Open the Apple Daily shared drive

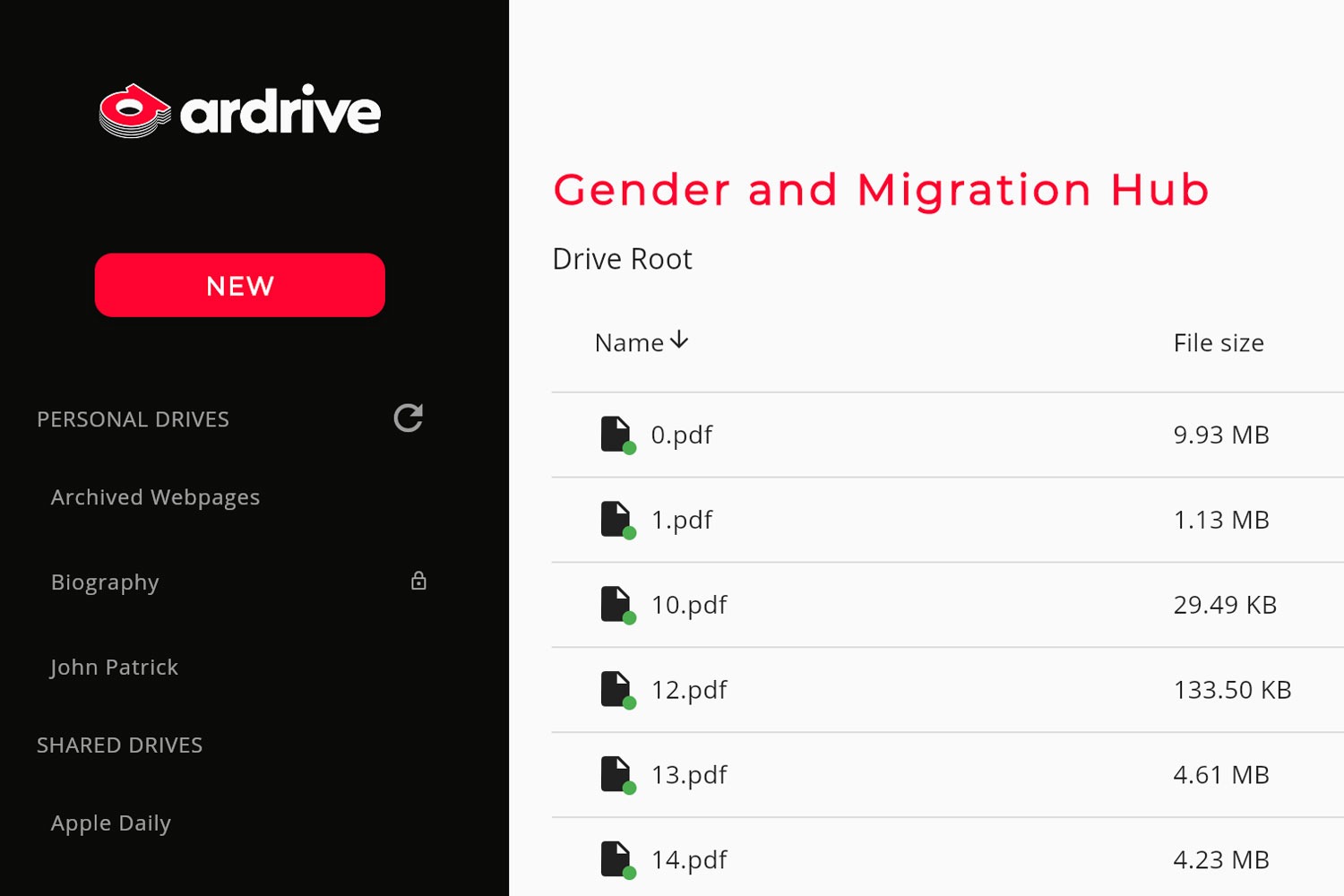(x=110, y=823)
